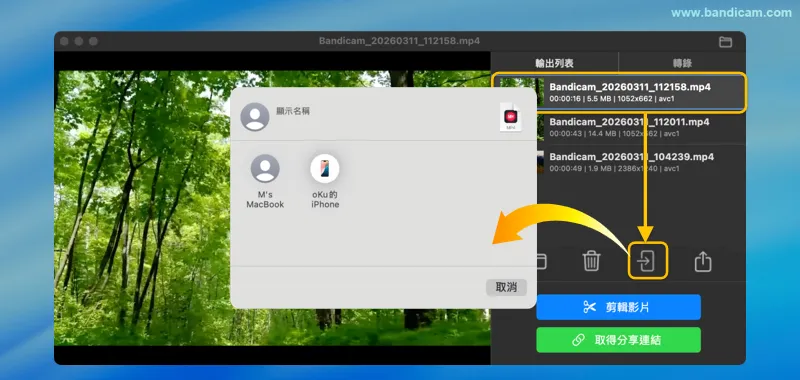Cancel the AirDrop sheet with 取消

[506, 287]
